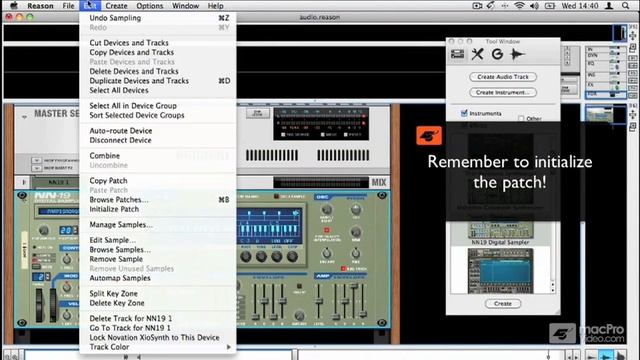Choose Go To Track for NN19 1
The width and height of the screenshot is (640, 360).
point(158,328)
